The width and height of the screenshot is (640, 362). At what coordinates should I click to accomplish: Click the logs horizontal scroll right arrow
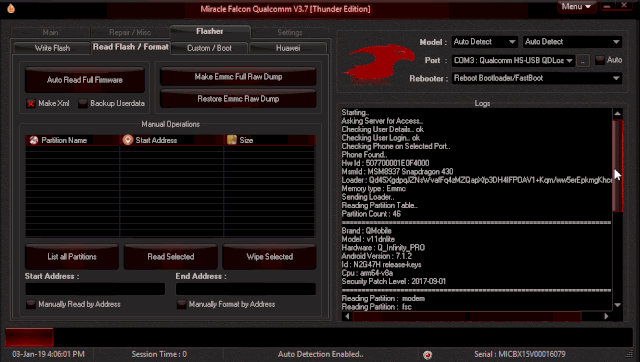tap(607, 316)
